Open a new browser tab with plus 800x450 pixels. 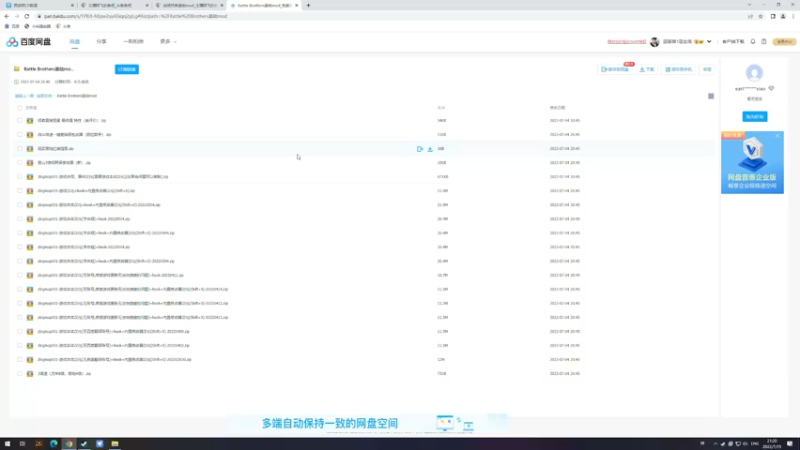308,5
